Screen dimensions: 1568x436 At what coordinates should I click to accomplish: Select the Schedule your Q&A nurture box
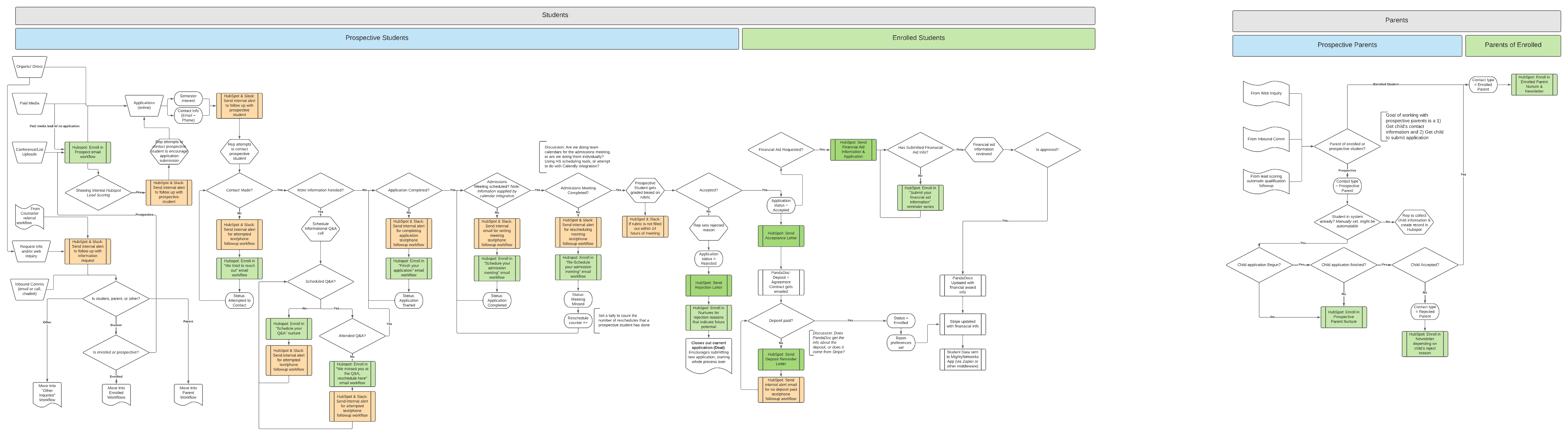point(289,329)
